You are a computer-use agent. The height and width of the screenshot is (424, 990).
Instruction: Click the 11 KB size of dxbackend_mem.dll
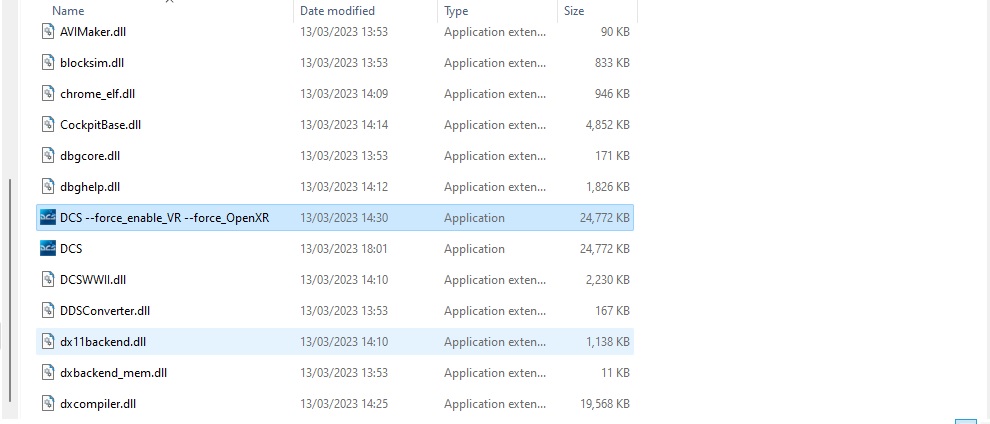[615, 372]
